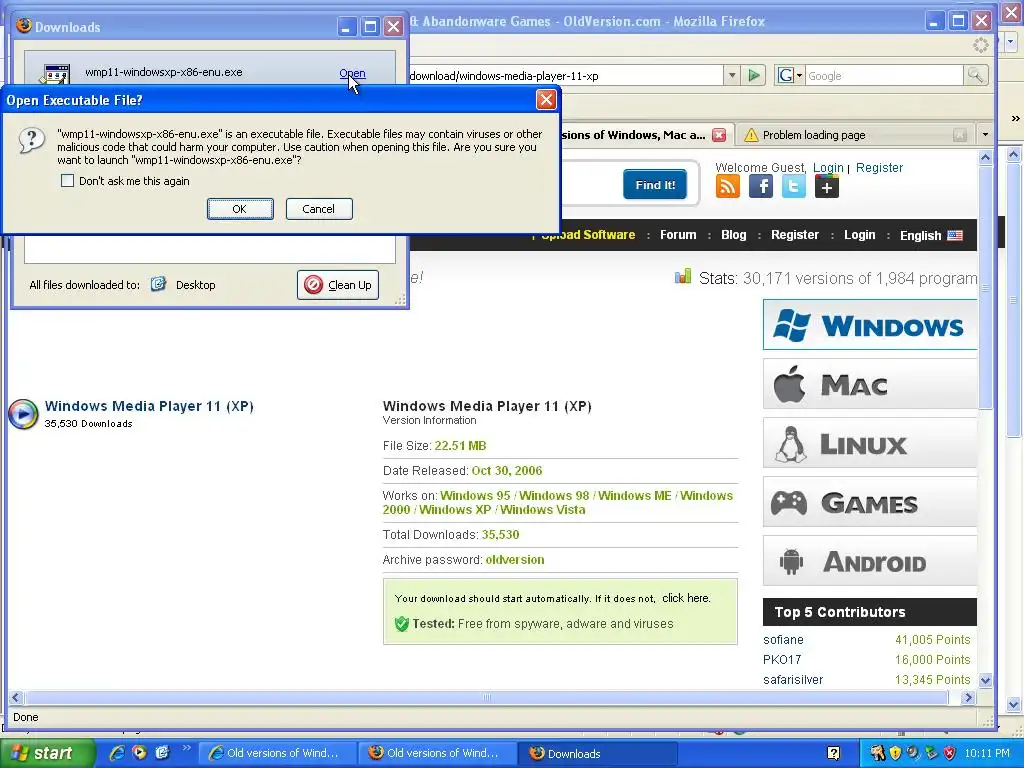Launch Internet Explorer from quick launch

point(117,753)
